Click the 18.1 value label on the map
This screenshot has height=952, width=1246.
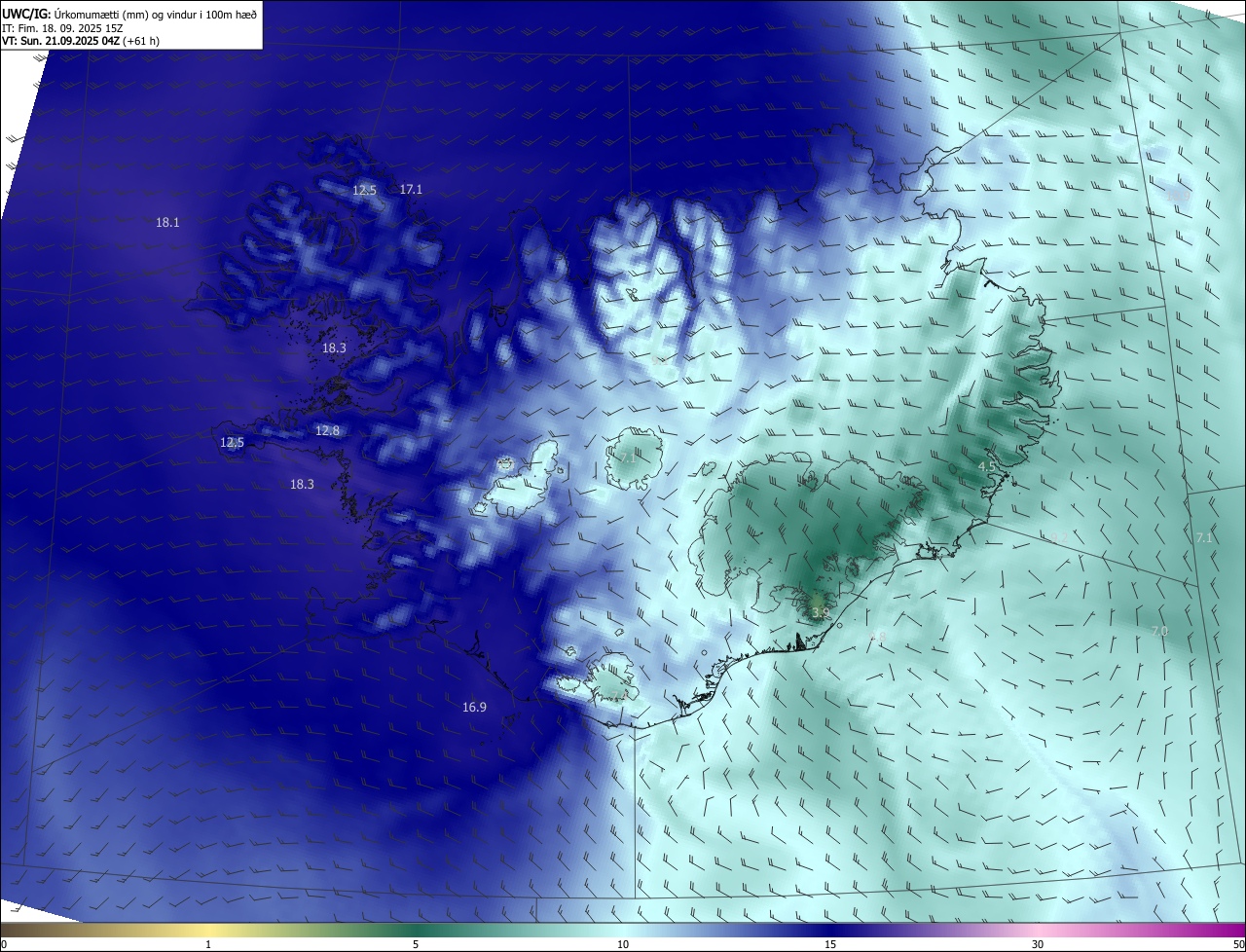click(x=167, y=223)
